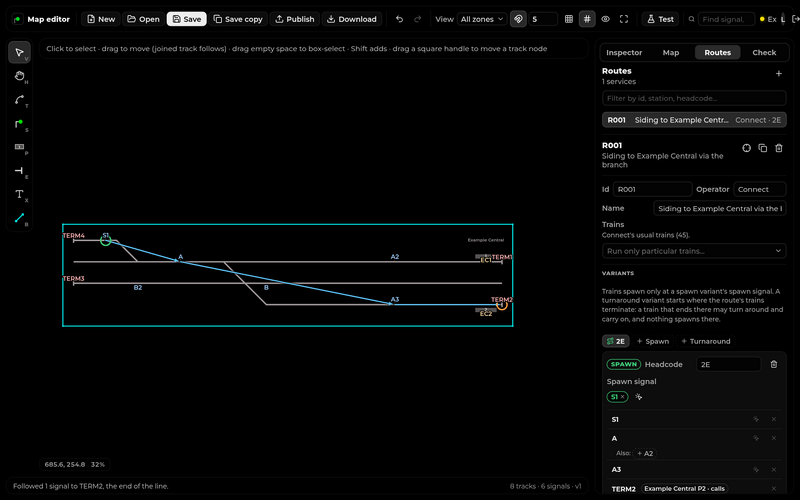Image resolution: width=800 pixels, height=500 pixels.
Task: Click the Id field containing R001
Action: [653, 189]
